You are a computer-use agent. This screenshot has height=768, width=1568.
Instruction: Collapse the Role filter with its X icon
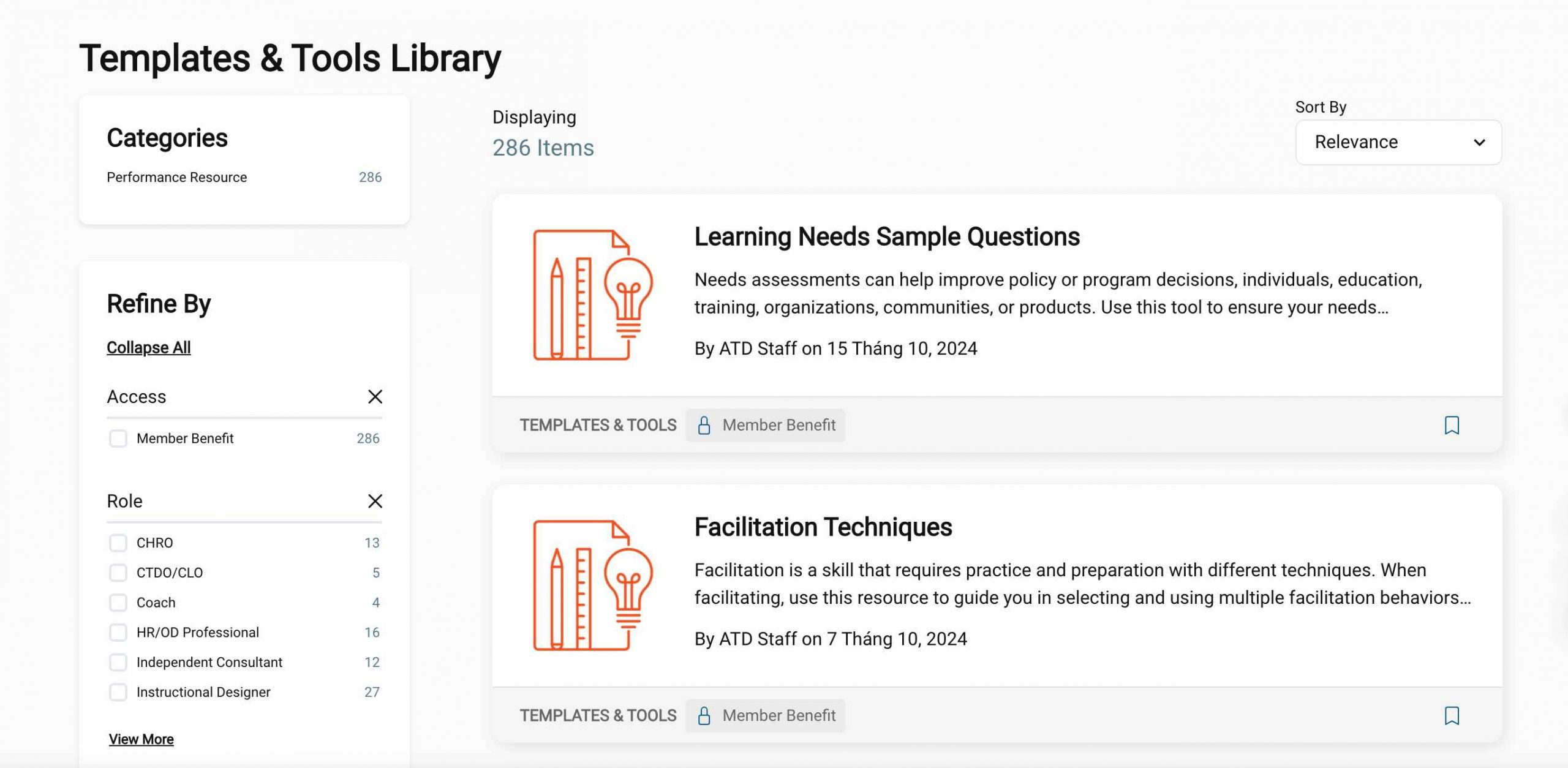tap(375, 501)
